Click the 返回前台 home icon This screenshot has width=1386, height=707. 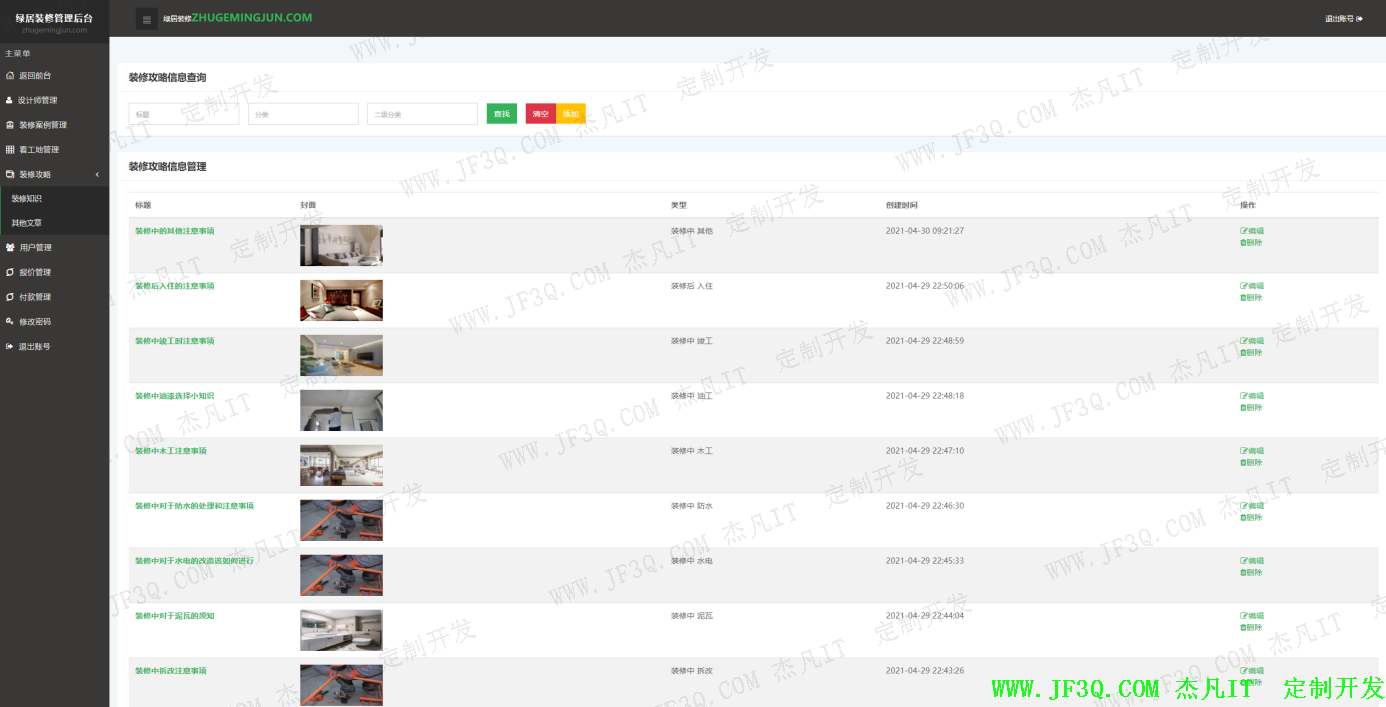point(10,76)
